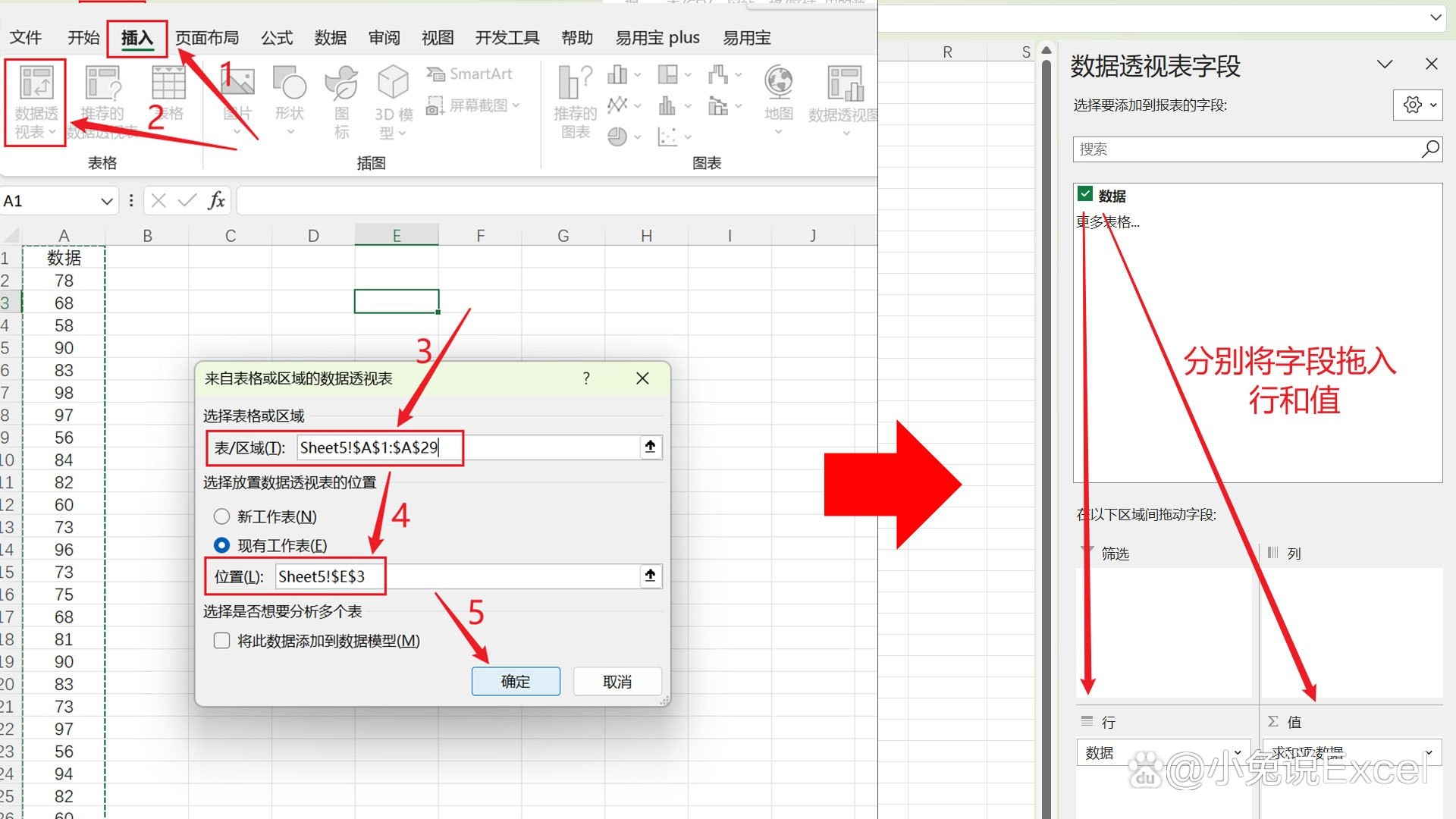The width and height of the screenshot is (1456, 819).
Task: Insert a statistic histogram chart icon
Action: click(x=667, y=105)
